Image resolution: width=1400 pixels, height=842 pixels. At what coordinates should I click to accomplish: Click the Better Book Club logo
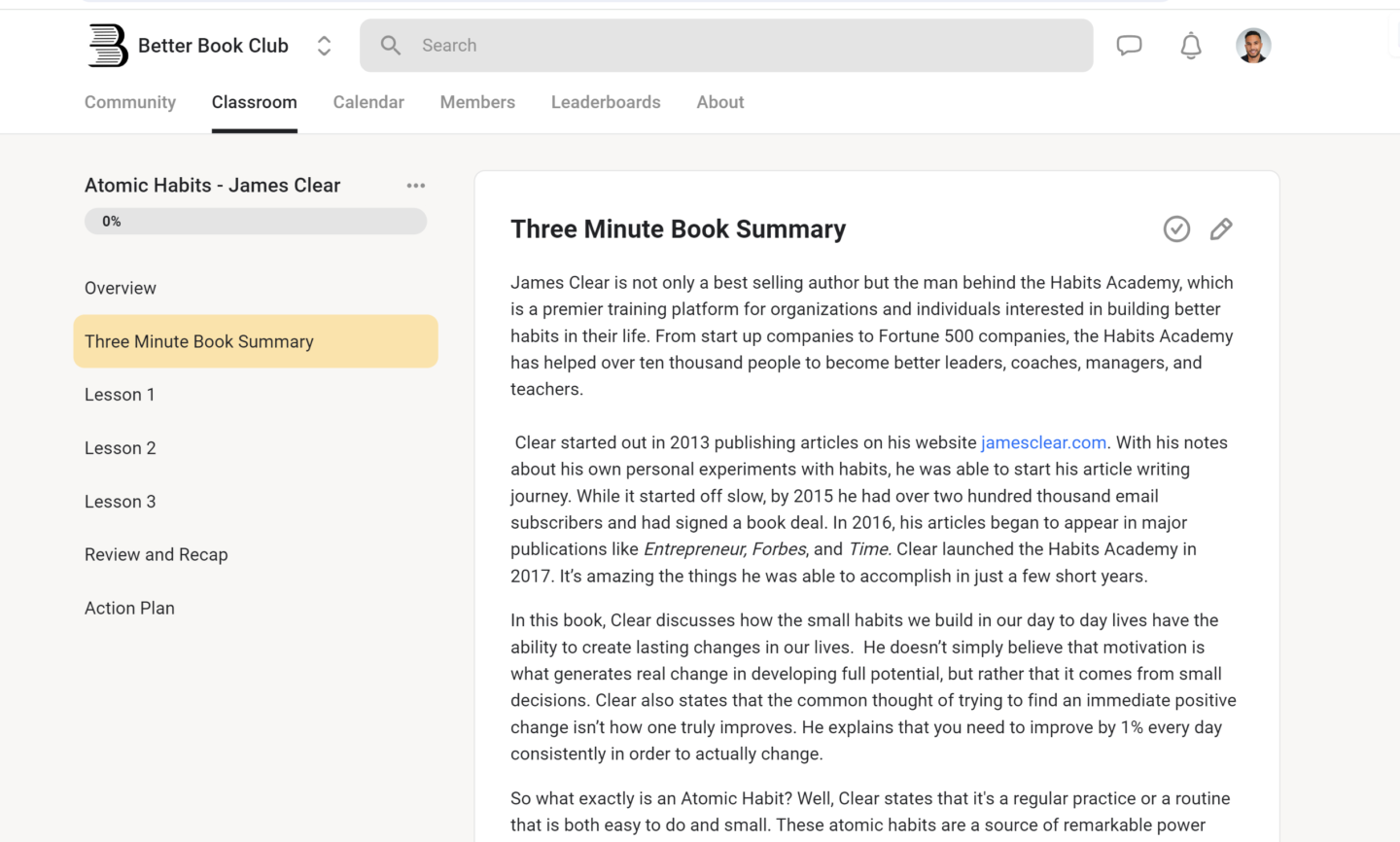click(x=108, y=46)
